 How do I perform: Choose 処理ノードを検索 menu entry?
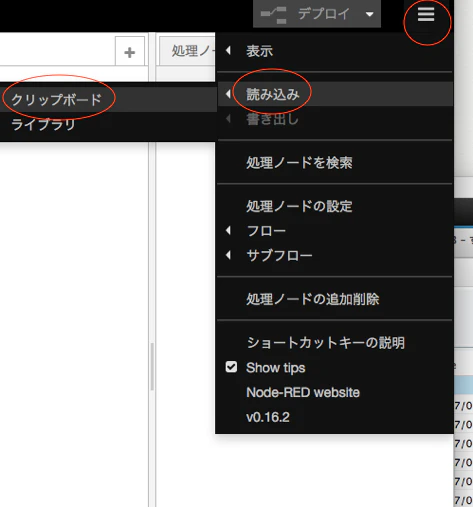pyautogui.click(x=334, y=163)
